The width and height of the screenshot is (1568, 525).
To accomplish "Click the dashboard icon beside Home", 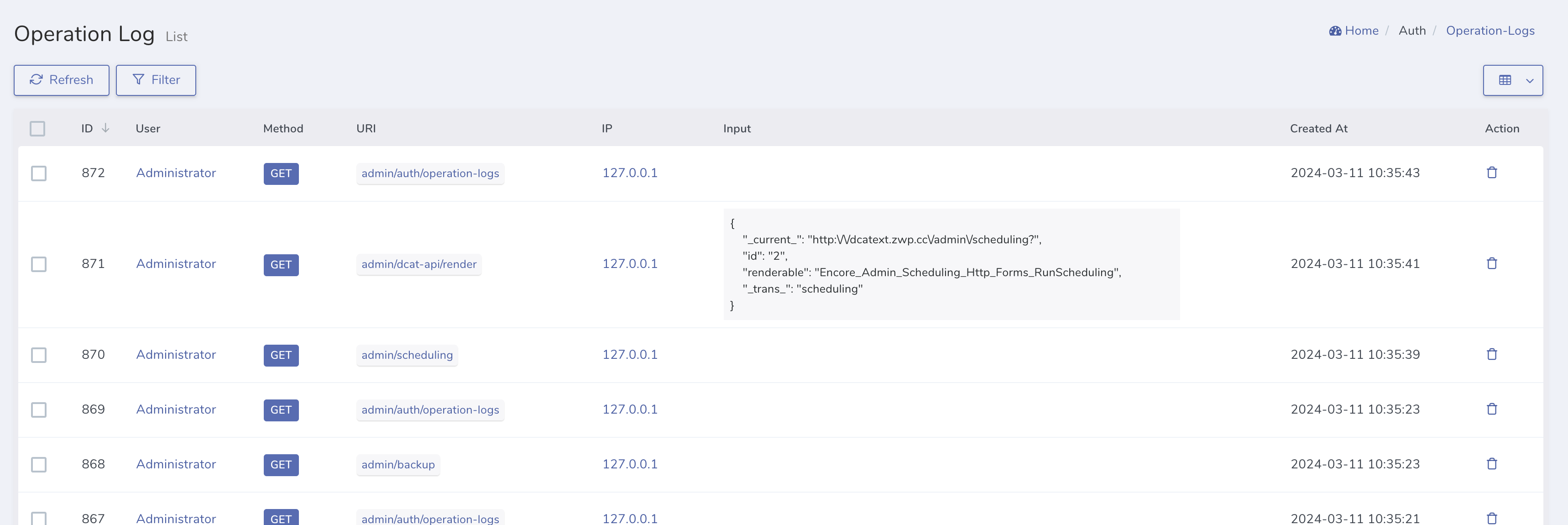I will 1335,31.
